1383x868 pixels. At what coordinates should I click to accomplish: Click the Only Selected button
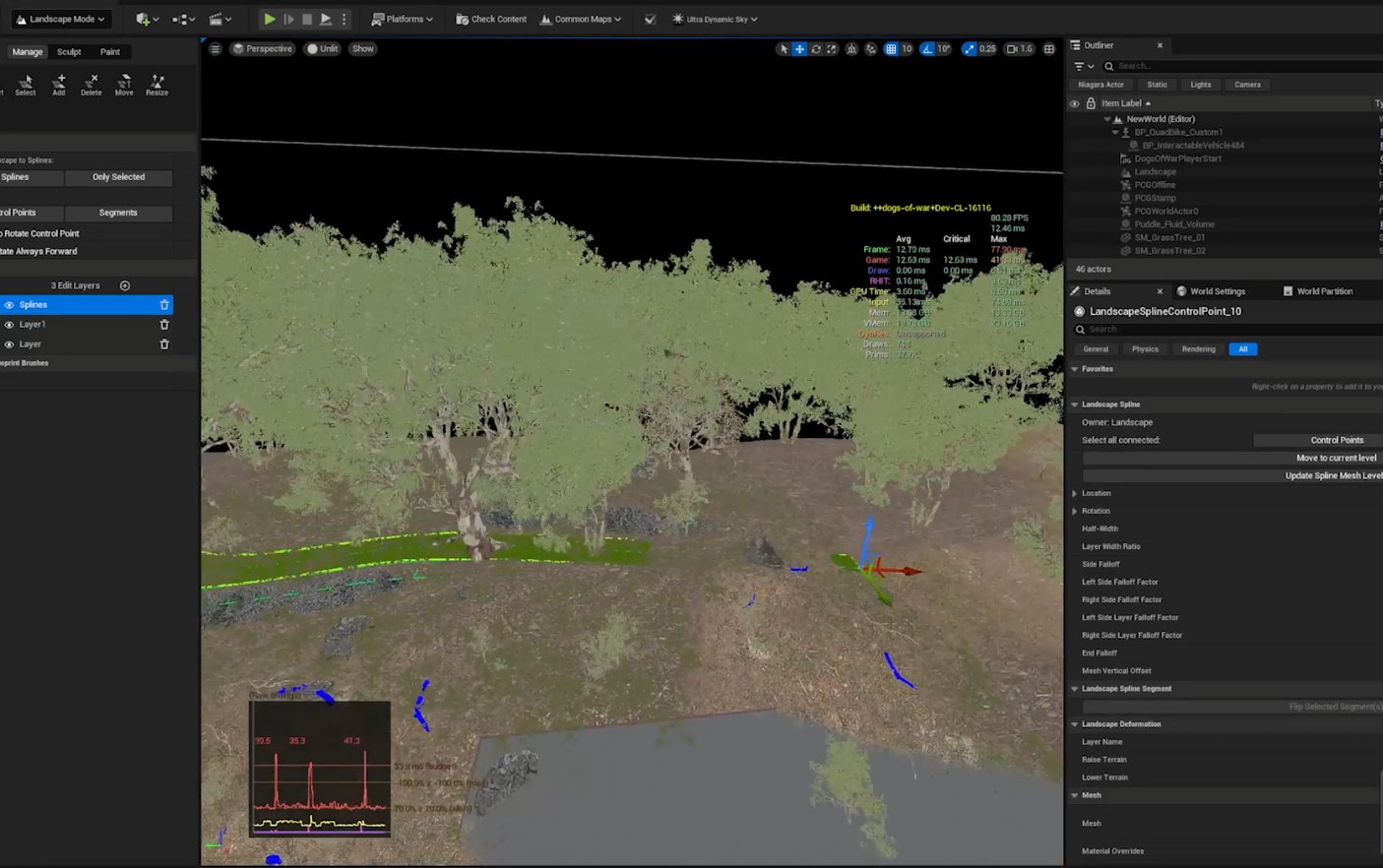point(118,177)
